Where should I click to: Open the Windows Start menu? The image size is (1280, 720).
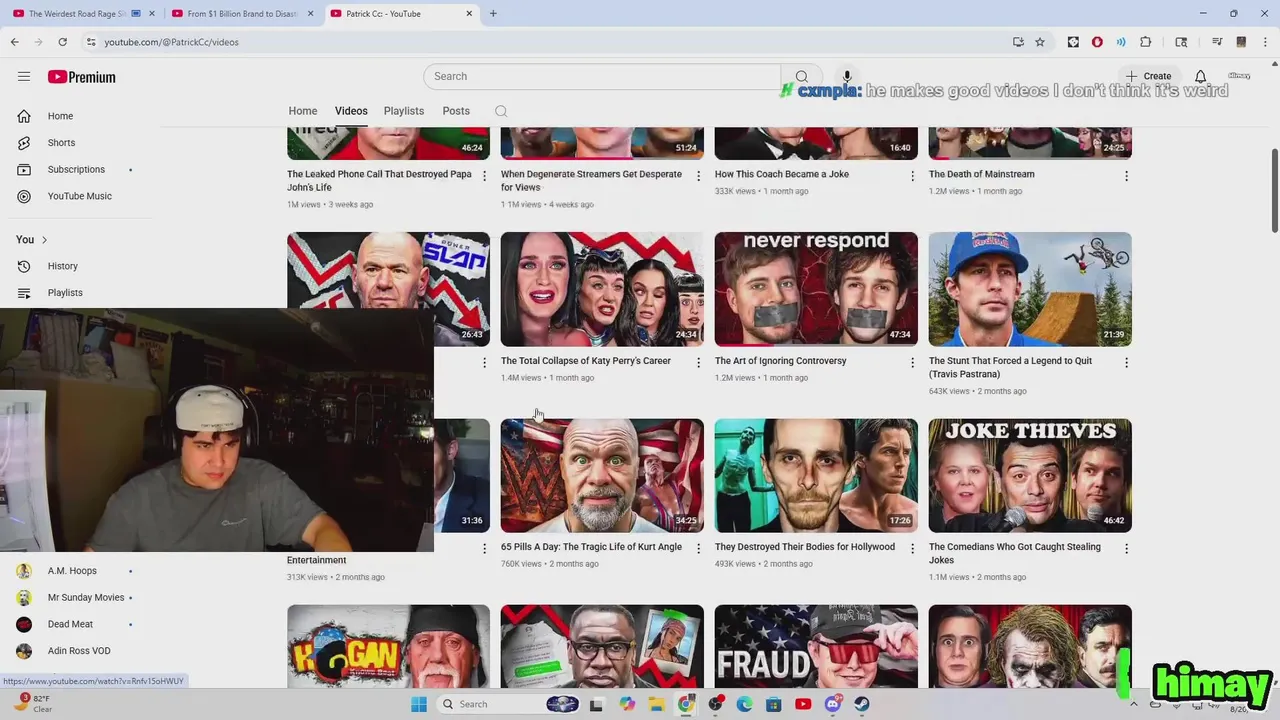coord(419,704)
